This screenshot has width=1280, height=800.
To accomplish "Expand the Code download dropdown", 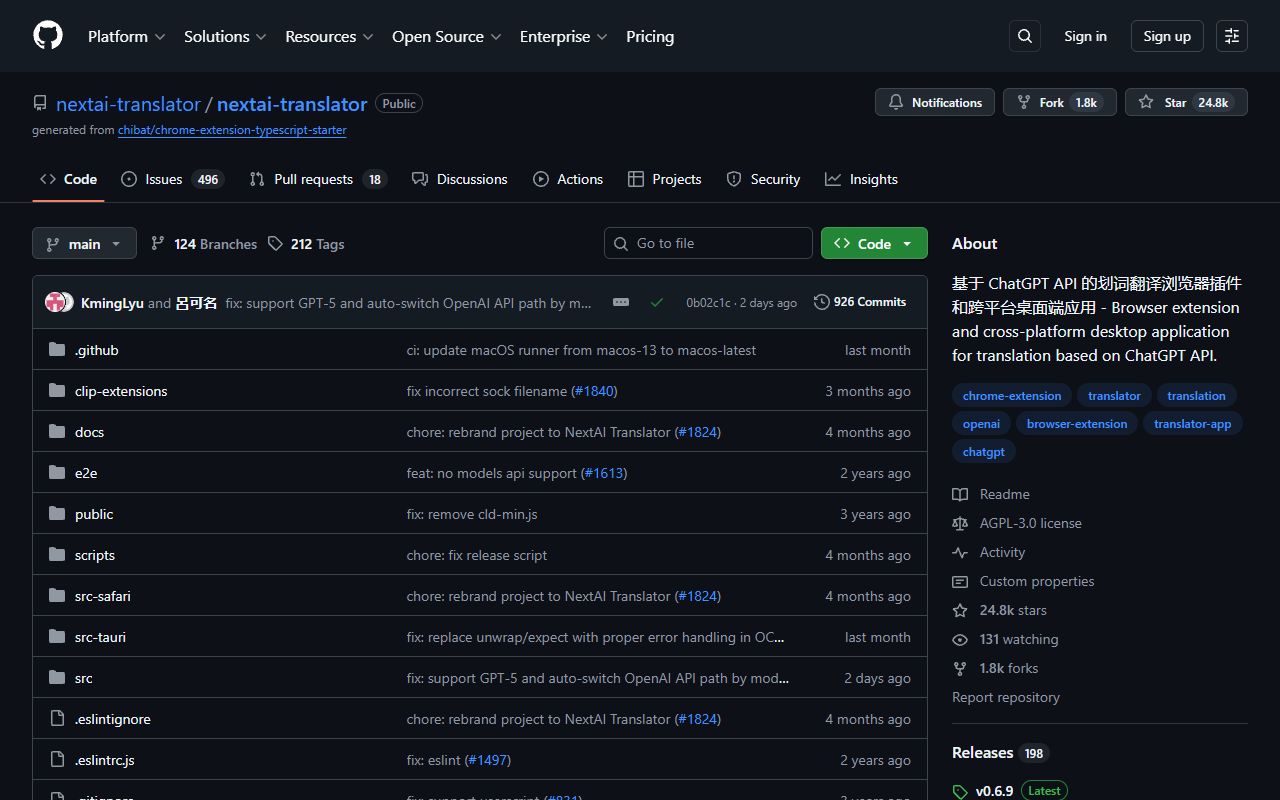I will (907, 243).
